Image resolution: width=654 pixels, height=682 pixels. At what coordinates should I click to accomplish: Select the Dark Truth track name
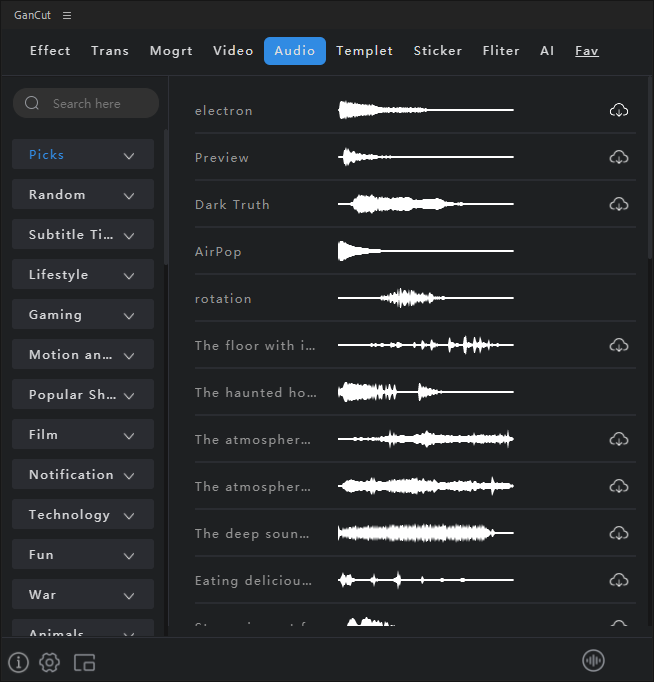232,204
